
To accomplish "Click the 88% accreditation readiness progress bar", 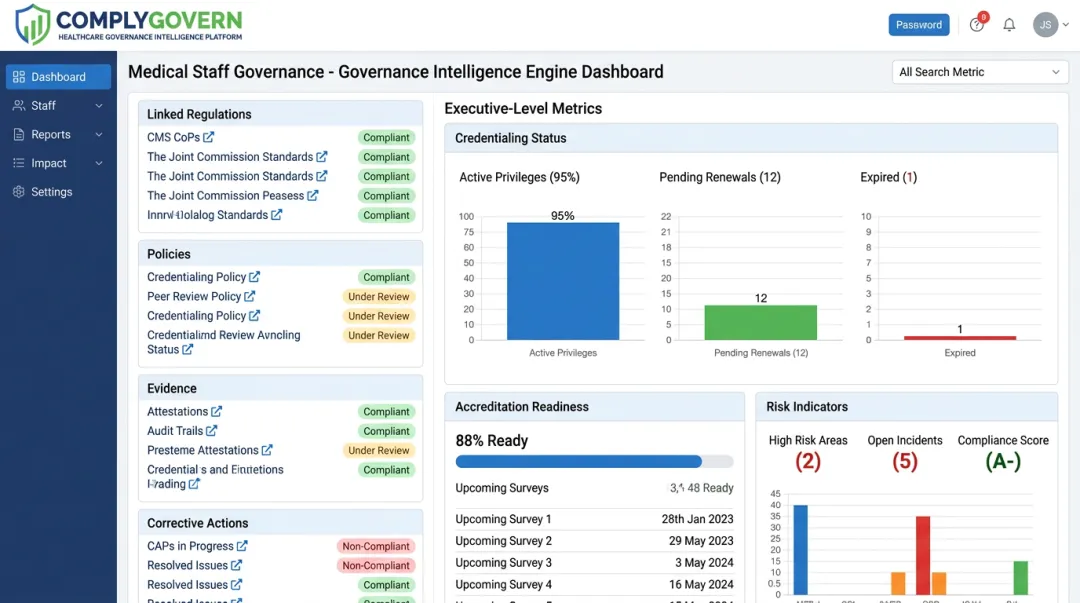I will tap(594, 462).
